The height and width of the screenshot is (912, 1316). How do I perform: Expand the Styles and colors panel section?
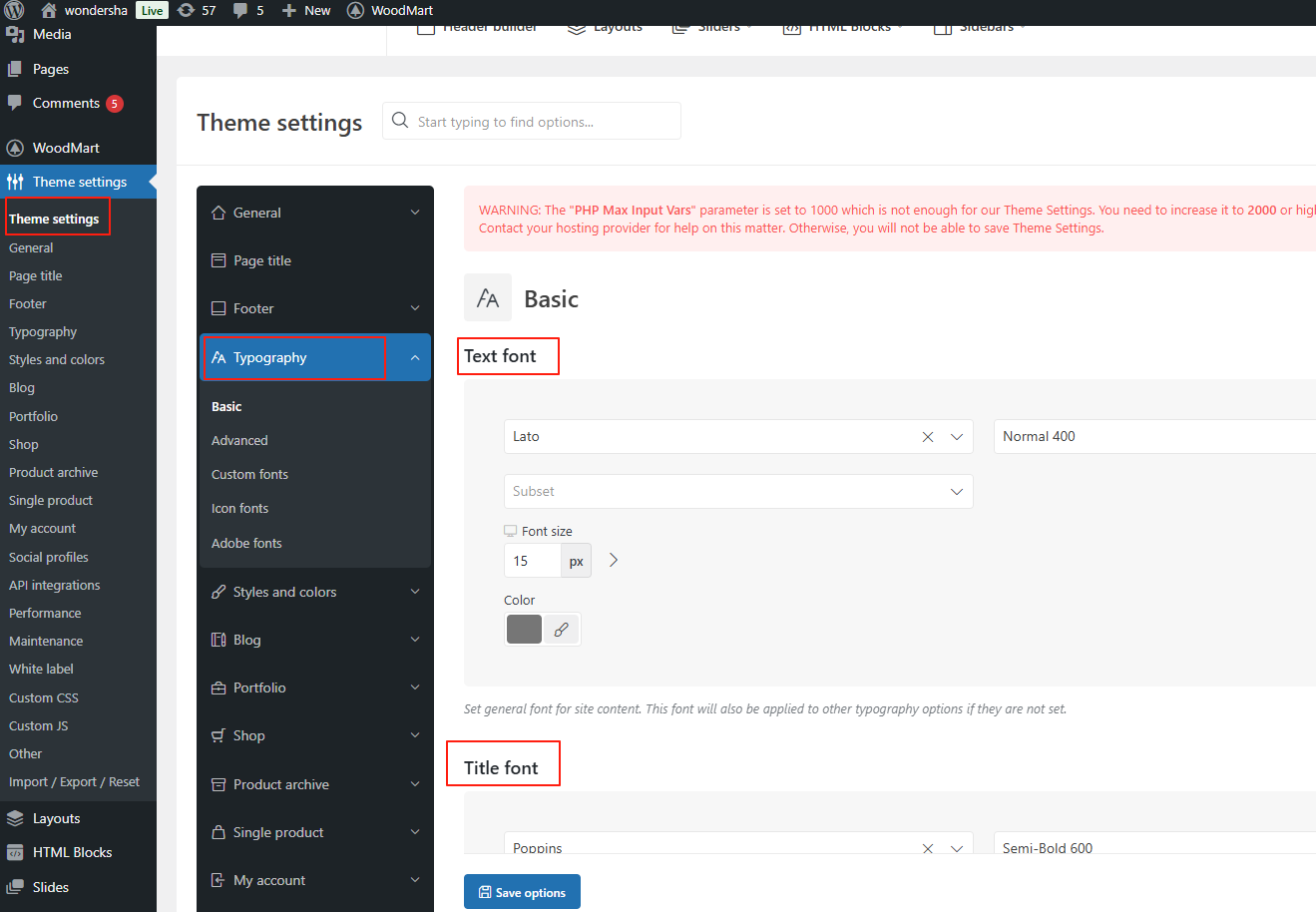point(315,592)
